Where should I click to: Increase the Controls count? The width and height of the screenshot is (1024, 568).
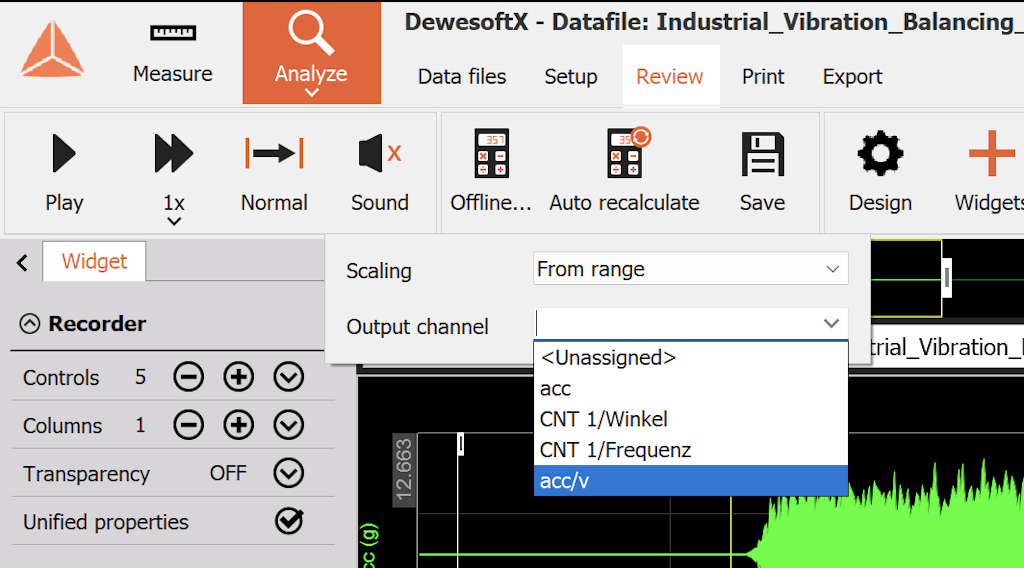click(x=238, y=377)
